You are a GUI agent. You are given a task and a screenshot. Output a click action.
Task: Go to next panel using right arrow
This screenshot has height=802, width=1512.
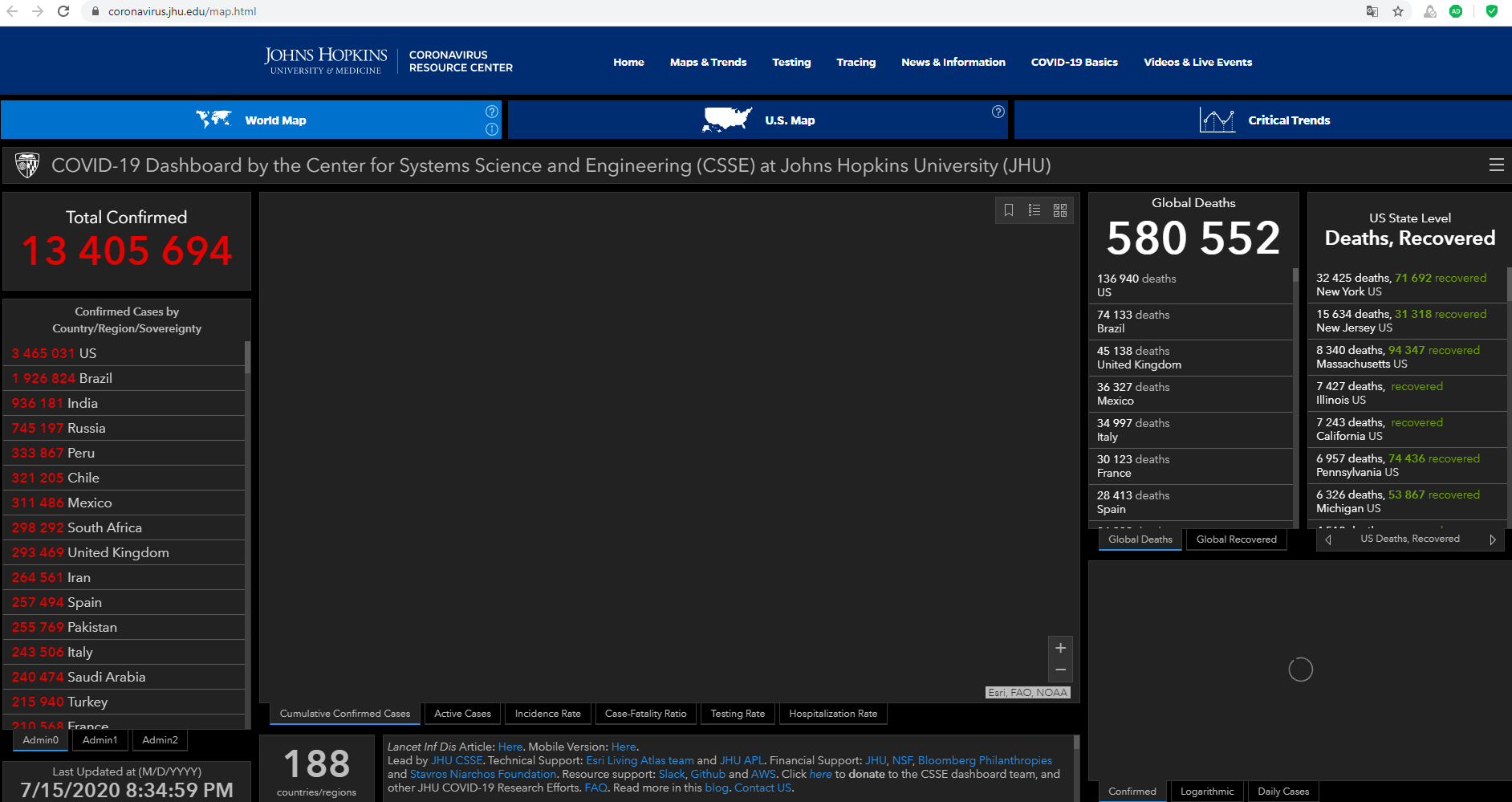[x=1492, y=539]
